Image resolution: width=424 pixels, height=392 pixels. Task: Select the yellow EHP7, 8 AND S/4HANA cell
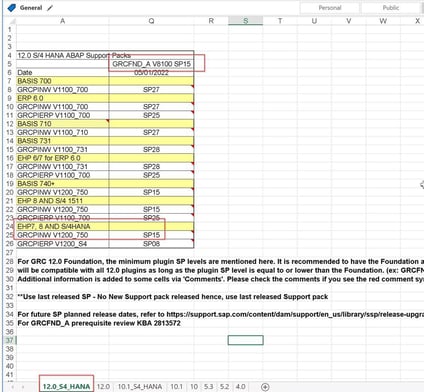coord(63,226)
